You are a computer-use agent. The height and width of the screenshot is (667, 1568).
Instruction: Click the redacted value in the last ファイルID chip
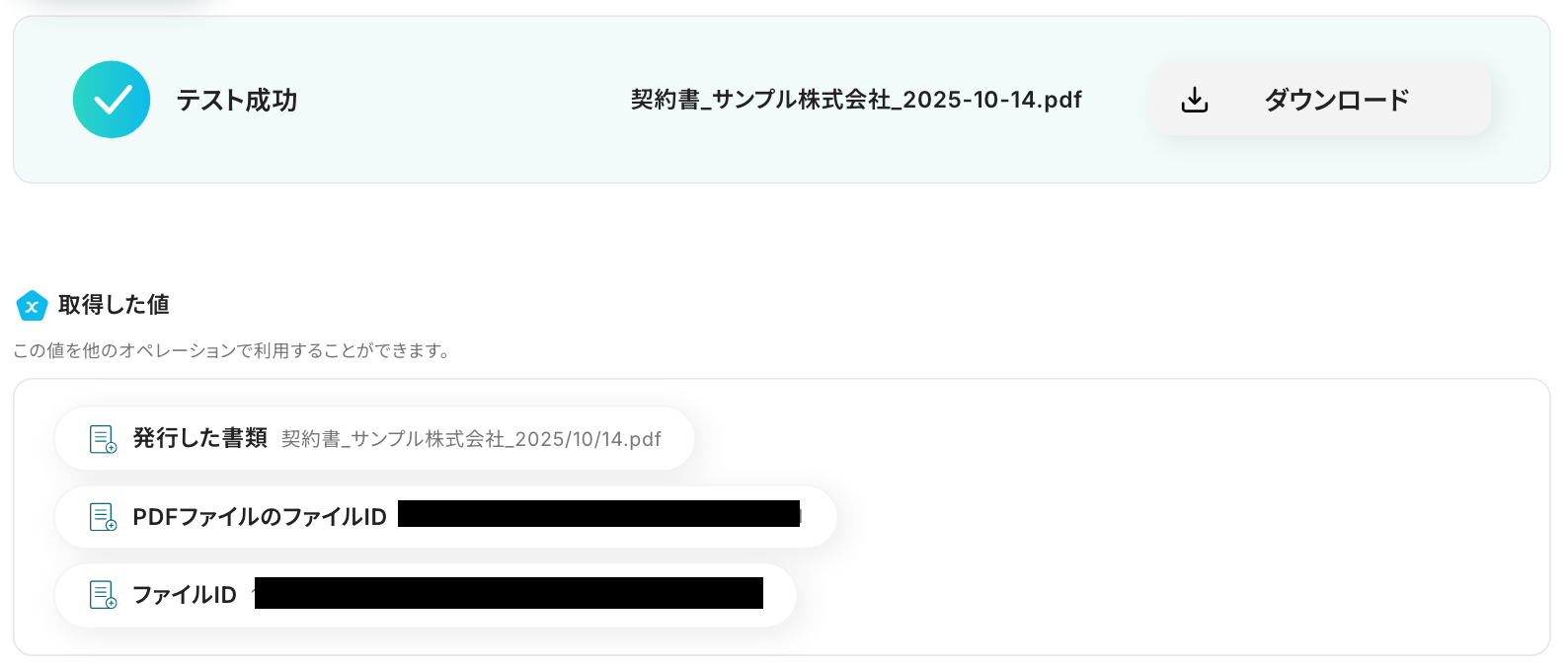click(509, 593)
